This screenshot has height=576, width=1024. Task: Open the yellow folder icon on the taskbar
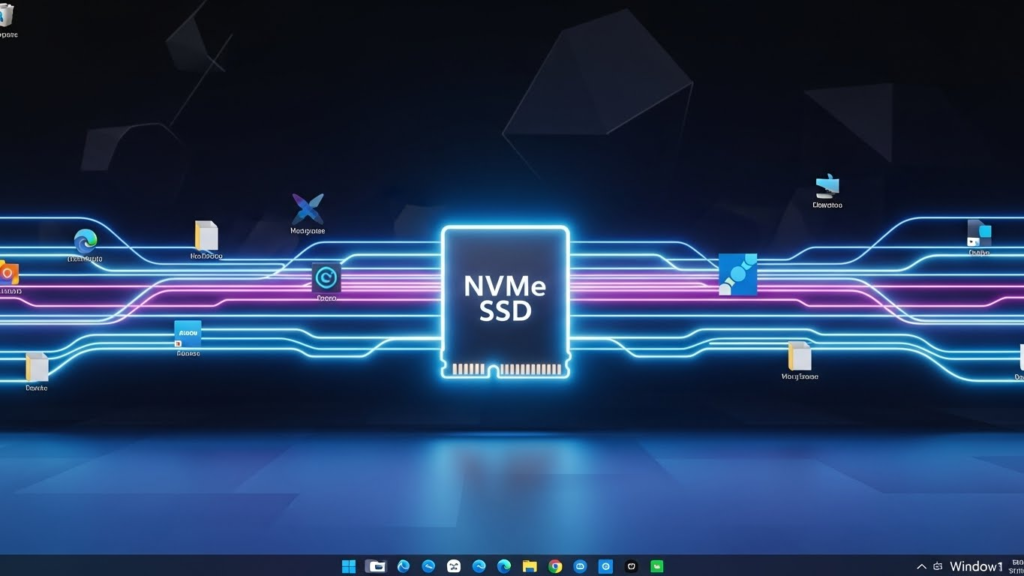pyautogui.click(x=529, y=565)
